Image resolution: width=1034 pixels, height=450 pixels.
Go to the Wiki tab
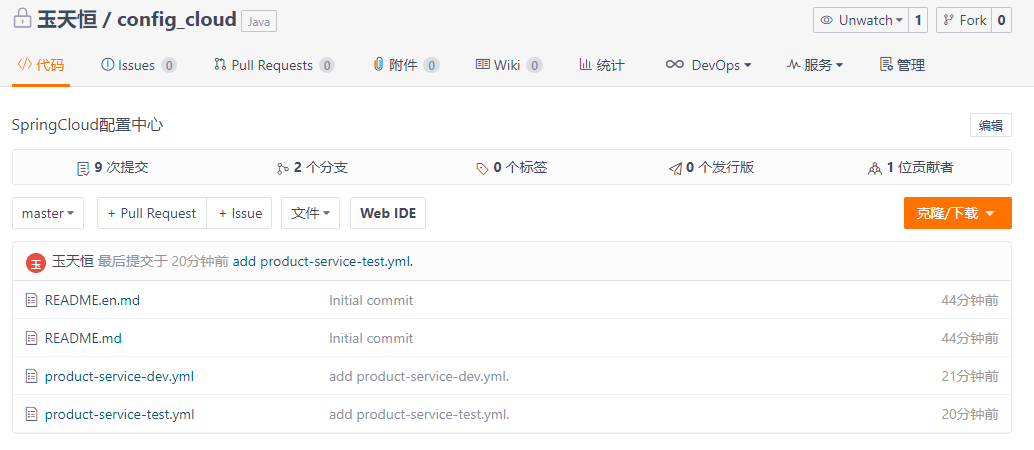[x=509, y=65]
